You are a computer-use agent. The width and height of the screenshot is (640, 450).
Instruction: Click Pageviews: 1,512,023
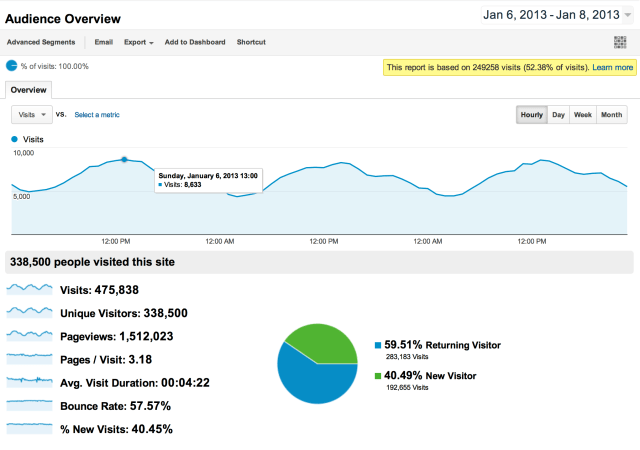pos(117,336)
